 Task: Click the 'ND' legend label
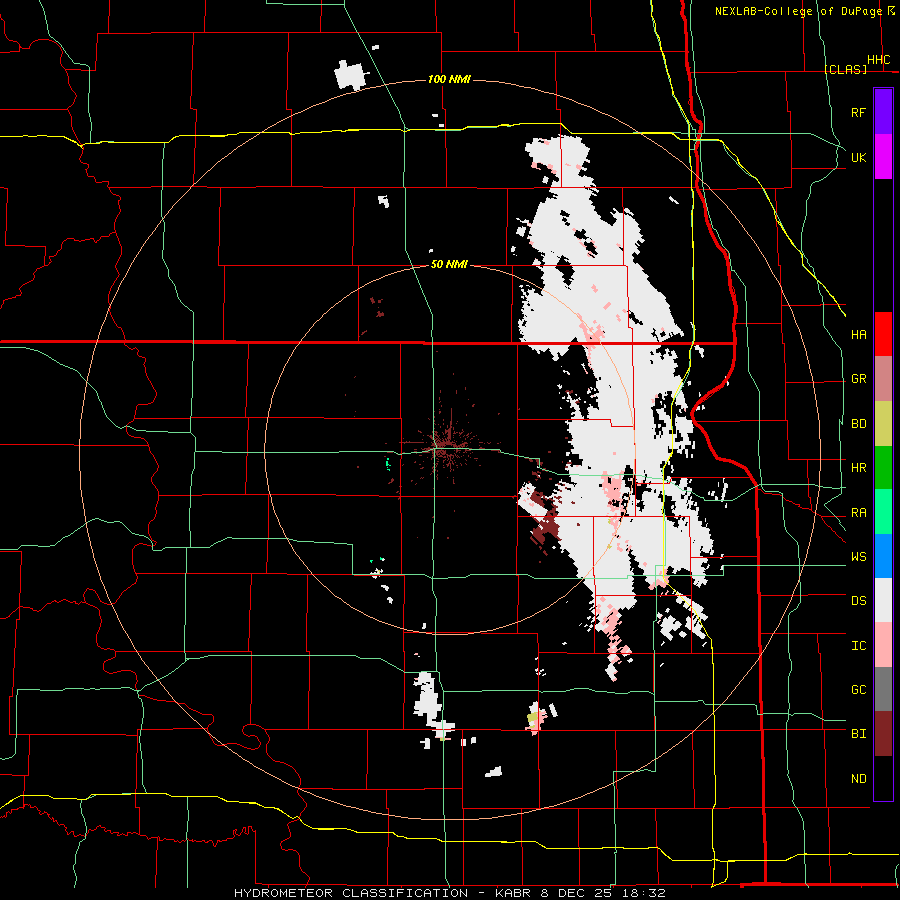coord(859,779)
